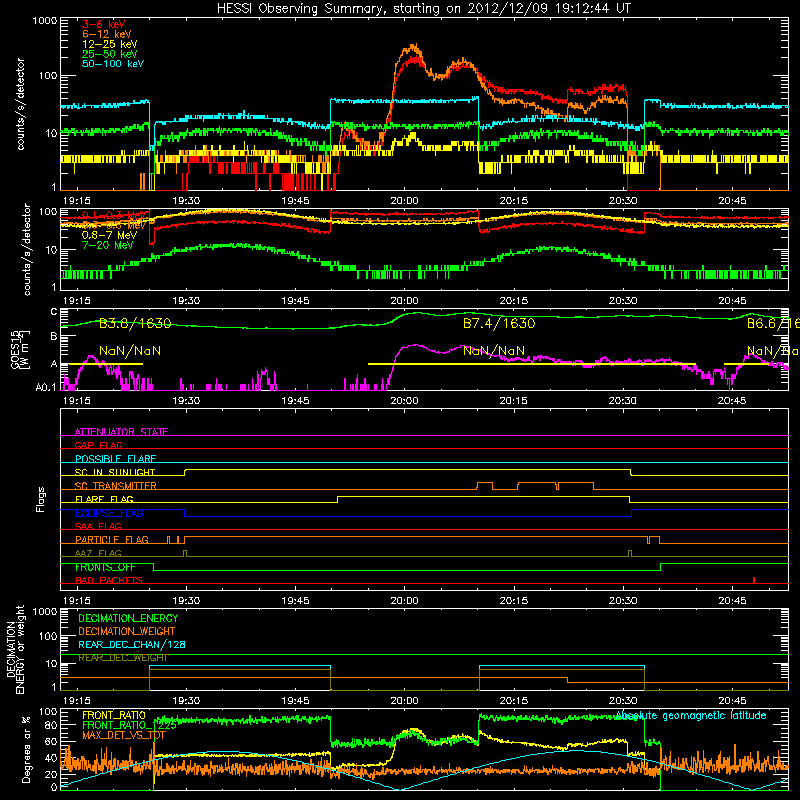Click the DECIMATION_WEIGHT legend label

pyautogui.click(x=127, y=632)
